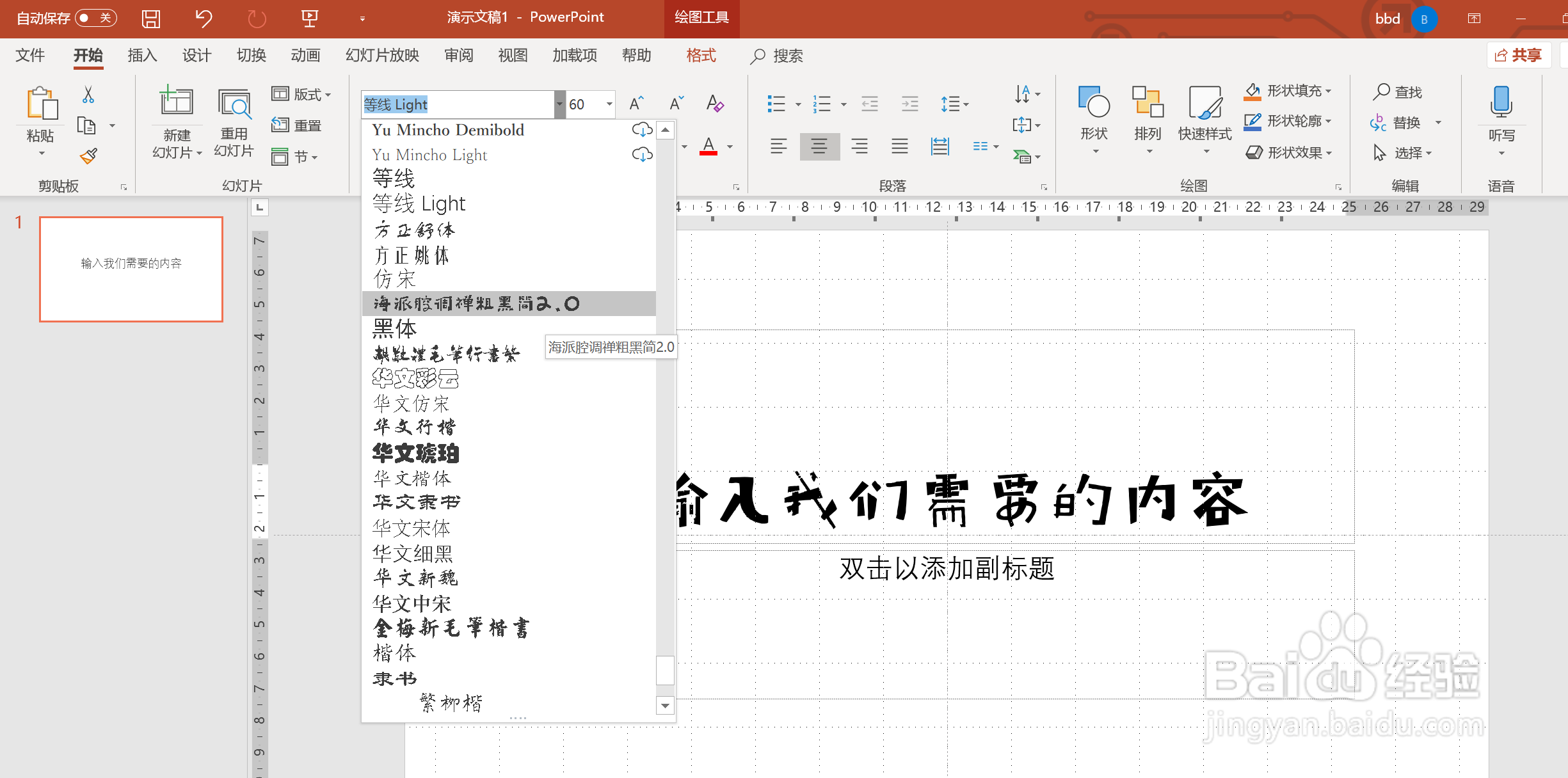Select slide 1 thumbnail

tap(131, 269)
